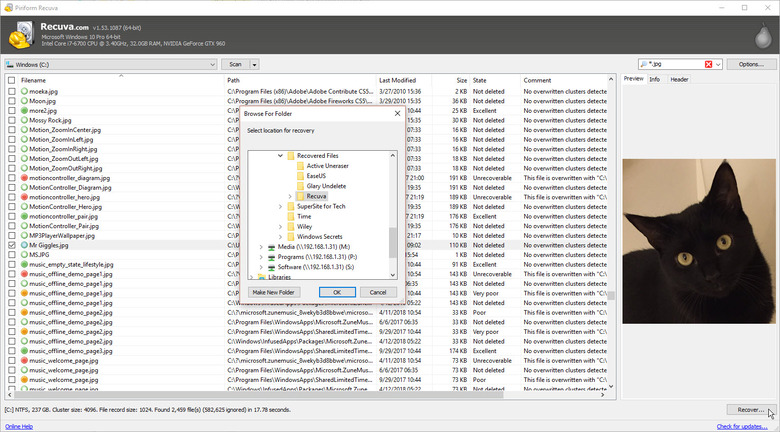Image resolution: width=780 pixels, height=432 pixels.
Task: Switch to the Header tab
Action: pos(679,79)
